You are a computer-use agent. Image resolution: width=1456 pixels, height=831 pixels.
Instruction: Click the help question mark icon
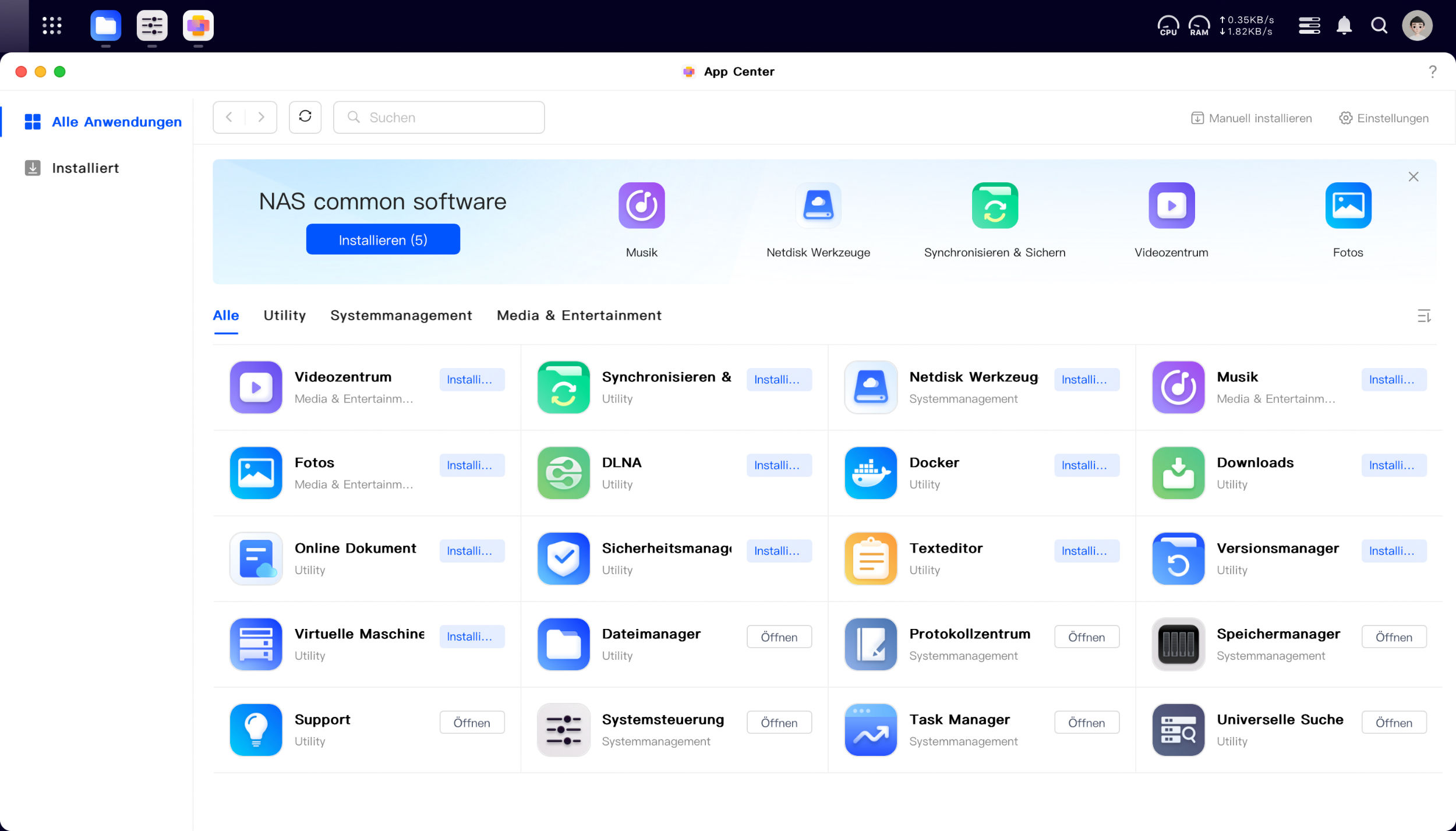pyautogui.click(x=1433, y=72)
